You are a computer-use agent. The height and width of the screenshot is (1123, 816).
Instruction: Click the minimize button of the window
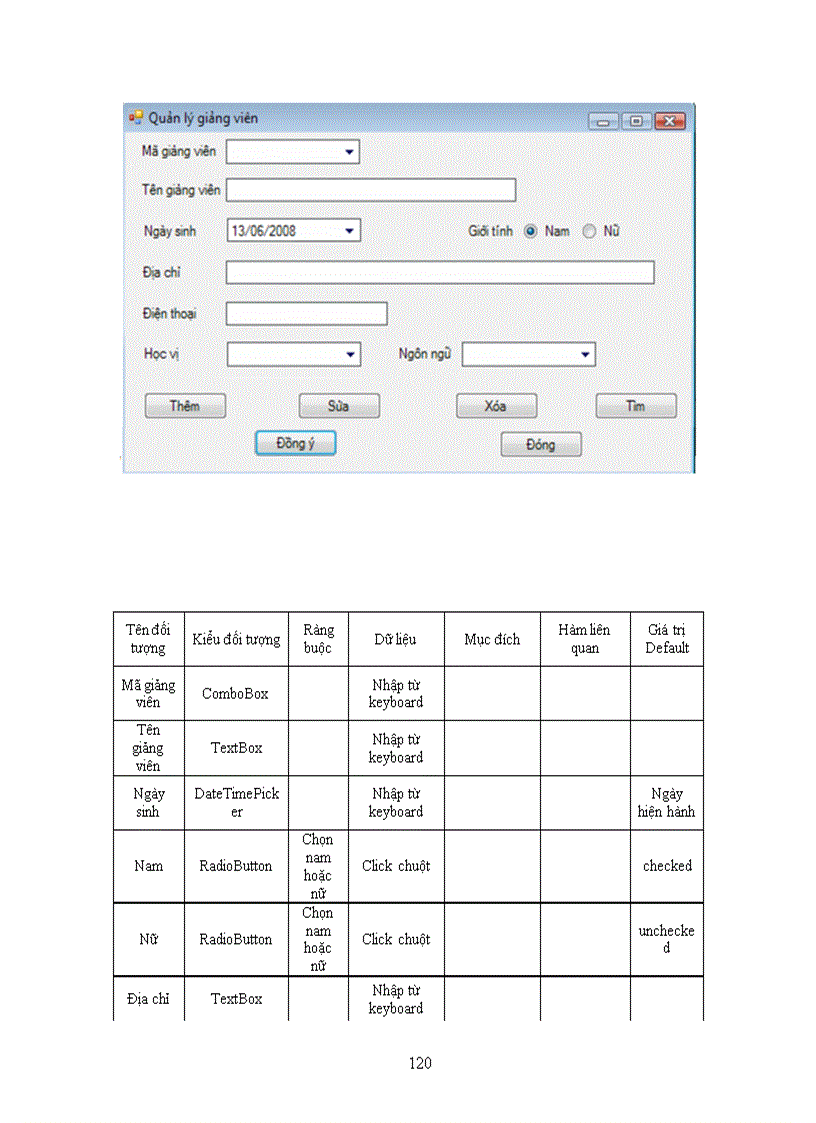point(604,120)
